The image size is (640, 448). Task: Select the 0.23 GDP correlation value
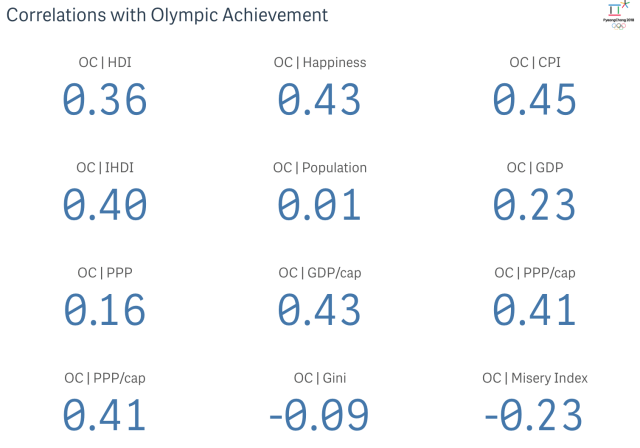click(x=534, y=205)
